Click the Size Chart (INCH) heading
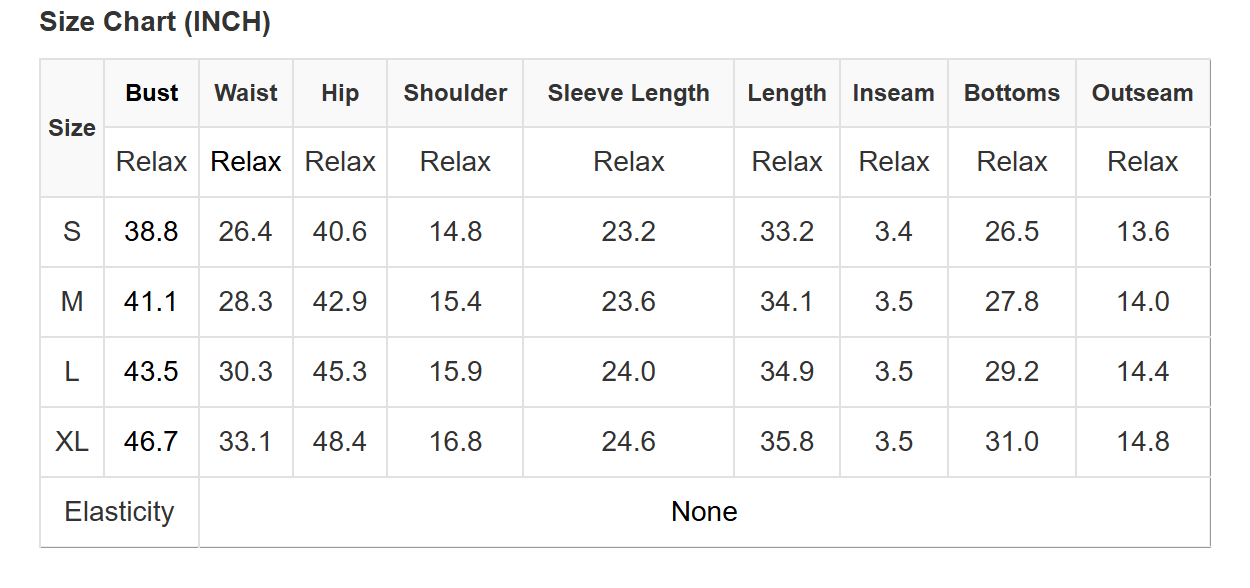This screenshot has width=1250, height=588. [155, 22]
